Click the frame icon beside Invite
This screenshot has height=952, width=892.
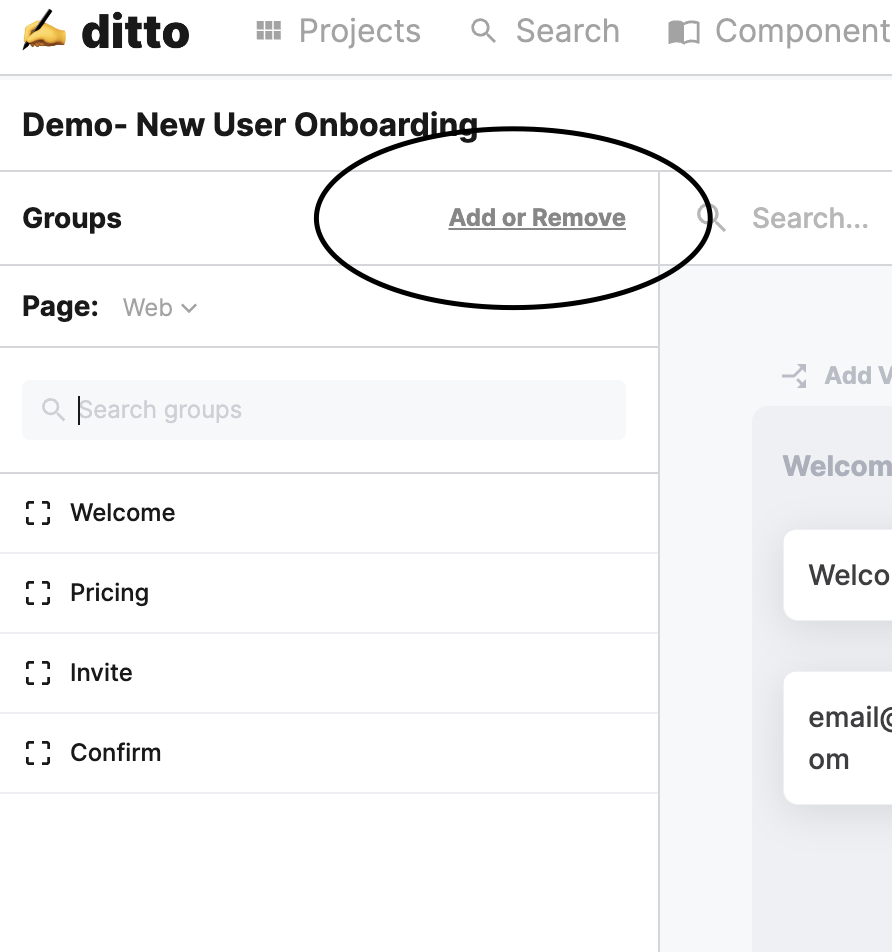38,673
